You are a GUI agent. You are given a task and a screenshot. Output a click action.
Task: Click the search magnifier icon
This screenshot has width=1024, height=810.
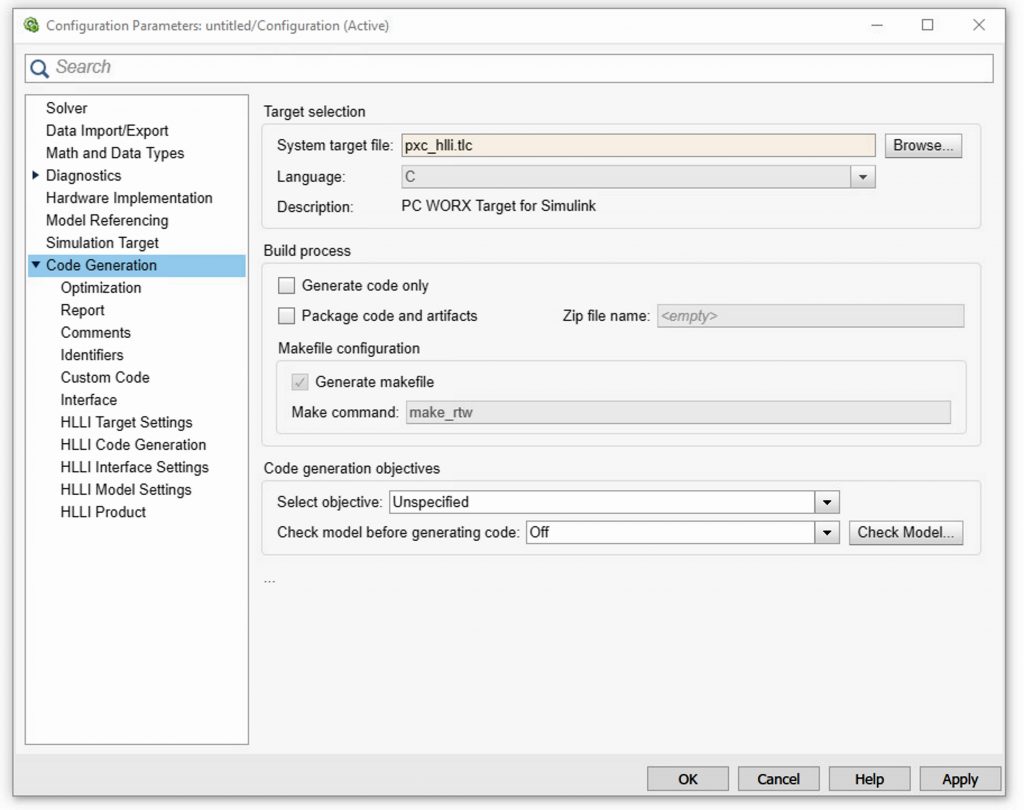point(38,67)
